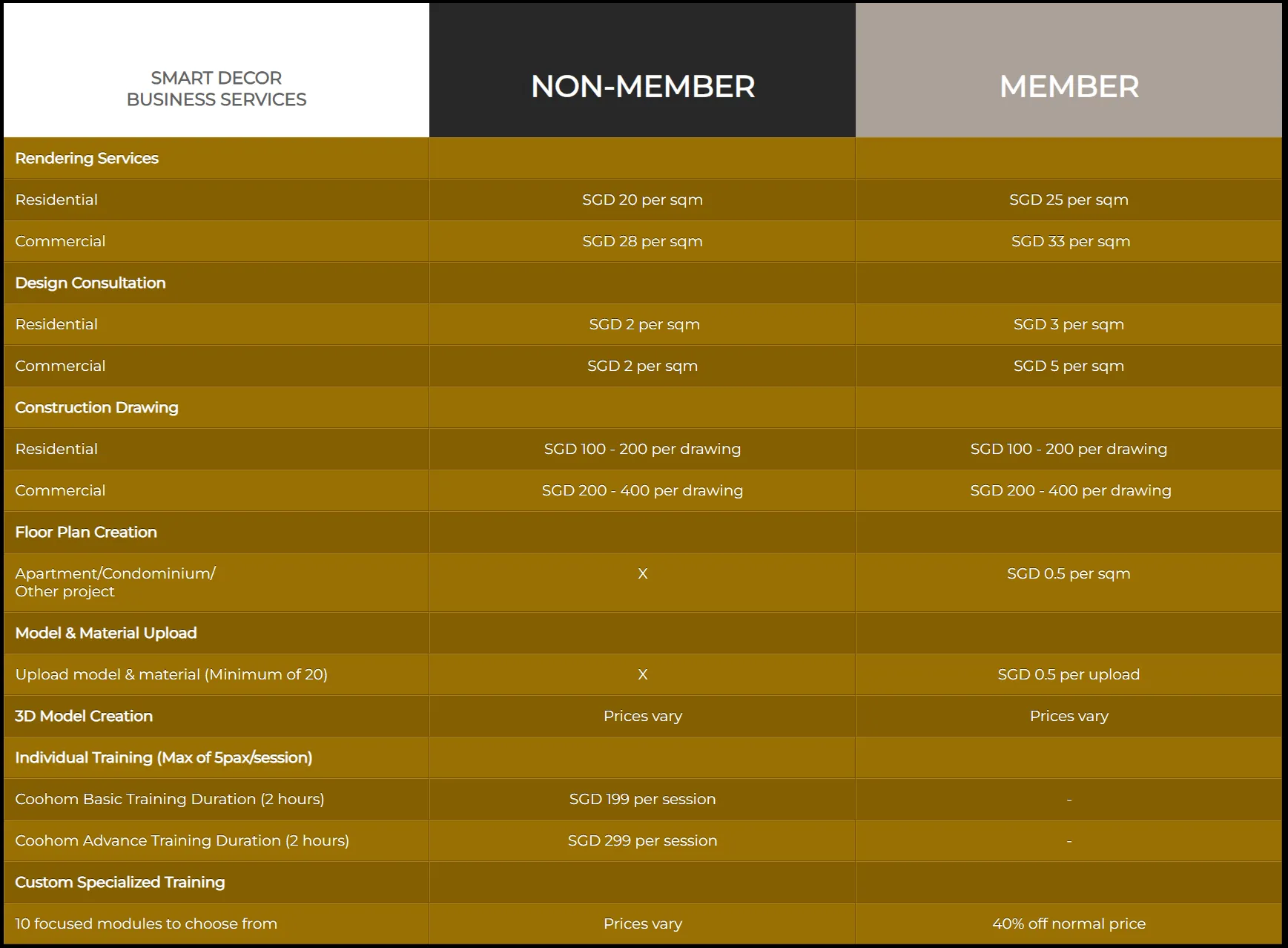This screenshot has width=1288, height=948.
Task: Click the Individual Training section heading
Action: click(163, 757)
